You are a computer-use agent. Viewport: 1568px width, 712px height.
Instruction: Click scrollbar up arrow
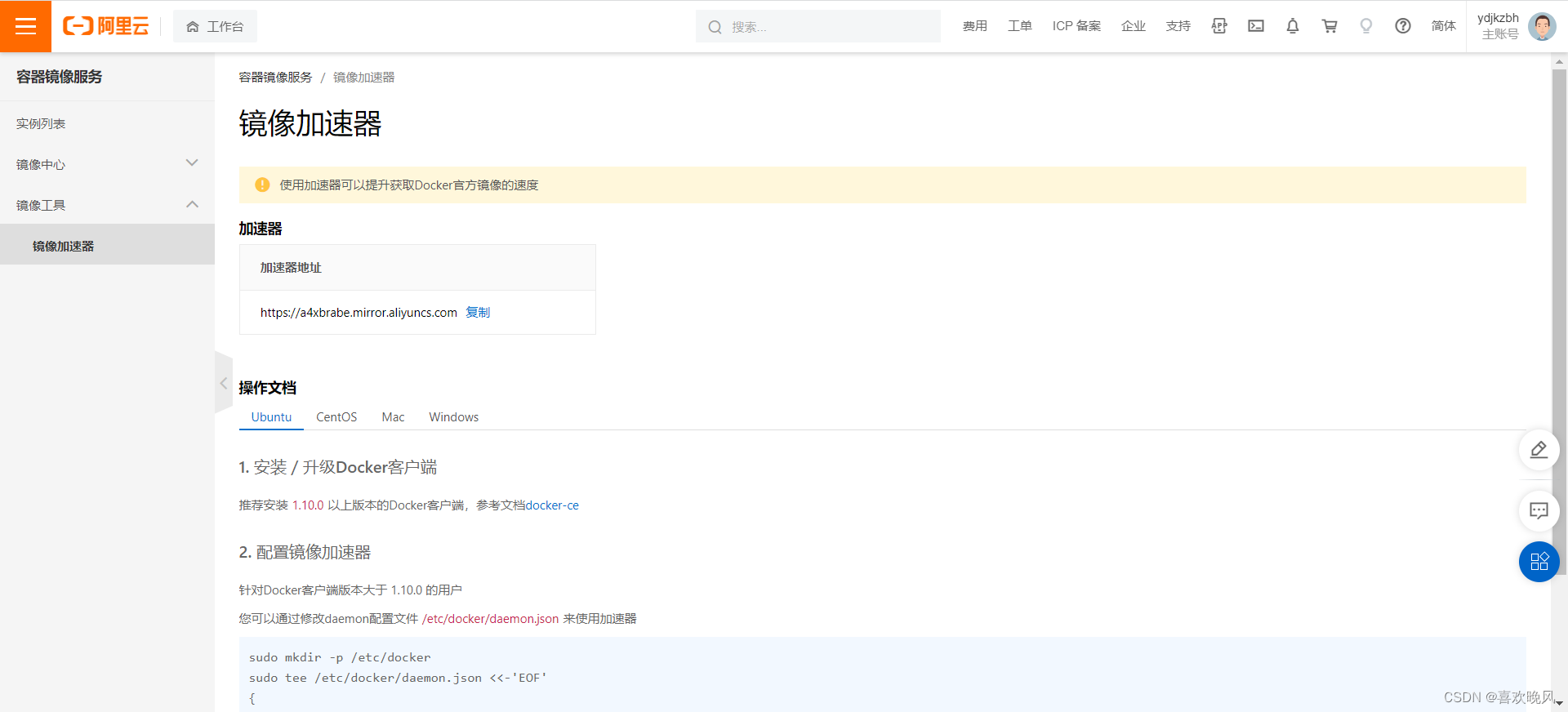(x=1560, y=61)
